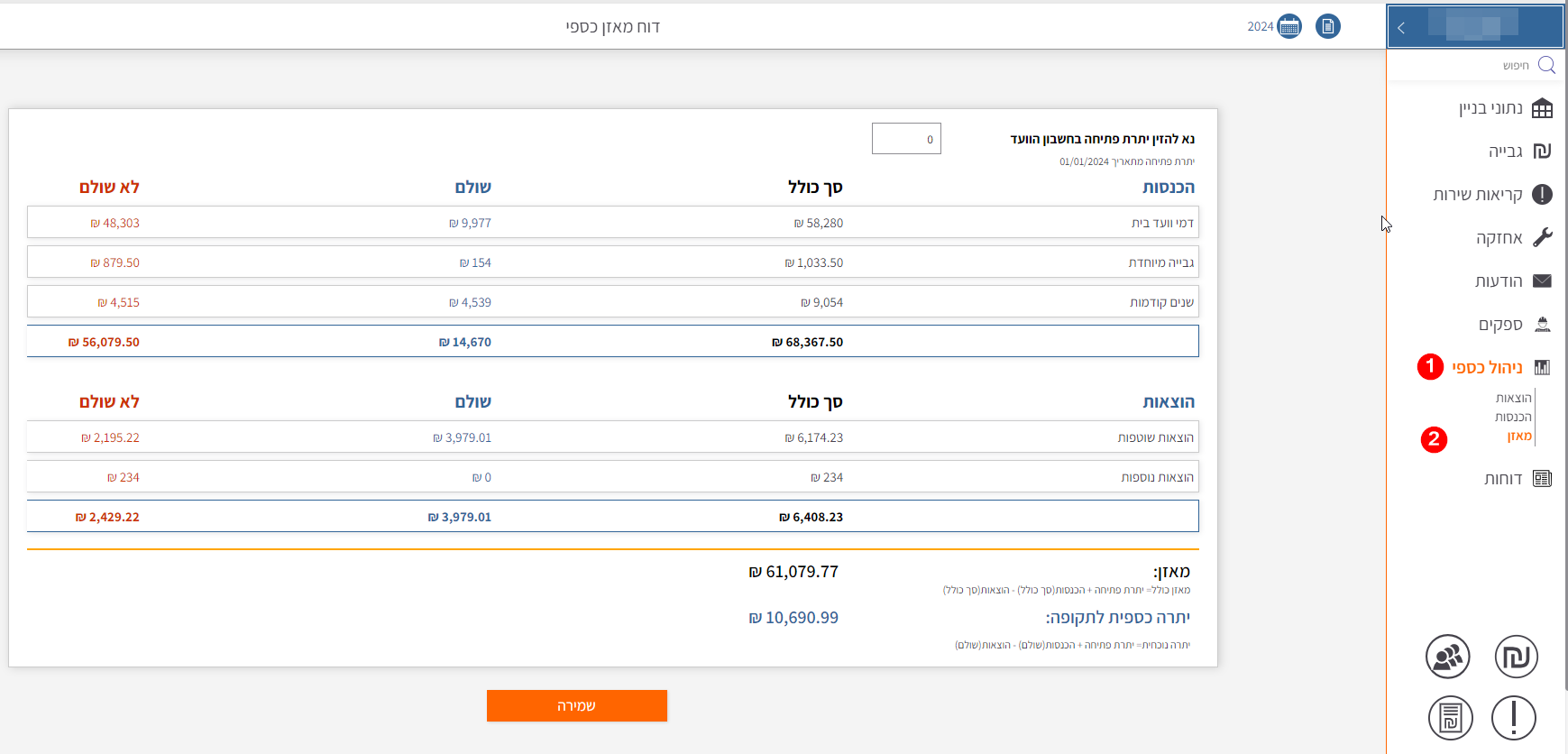Select מאזן submenu item
This screenshot has height=754, width=1568.
(x=1518, y=437)
